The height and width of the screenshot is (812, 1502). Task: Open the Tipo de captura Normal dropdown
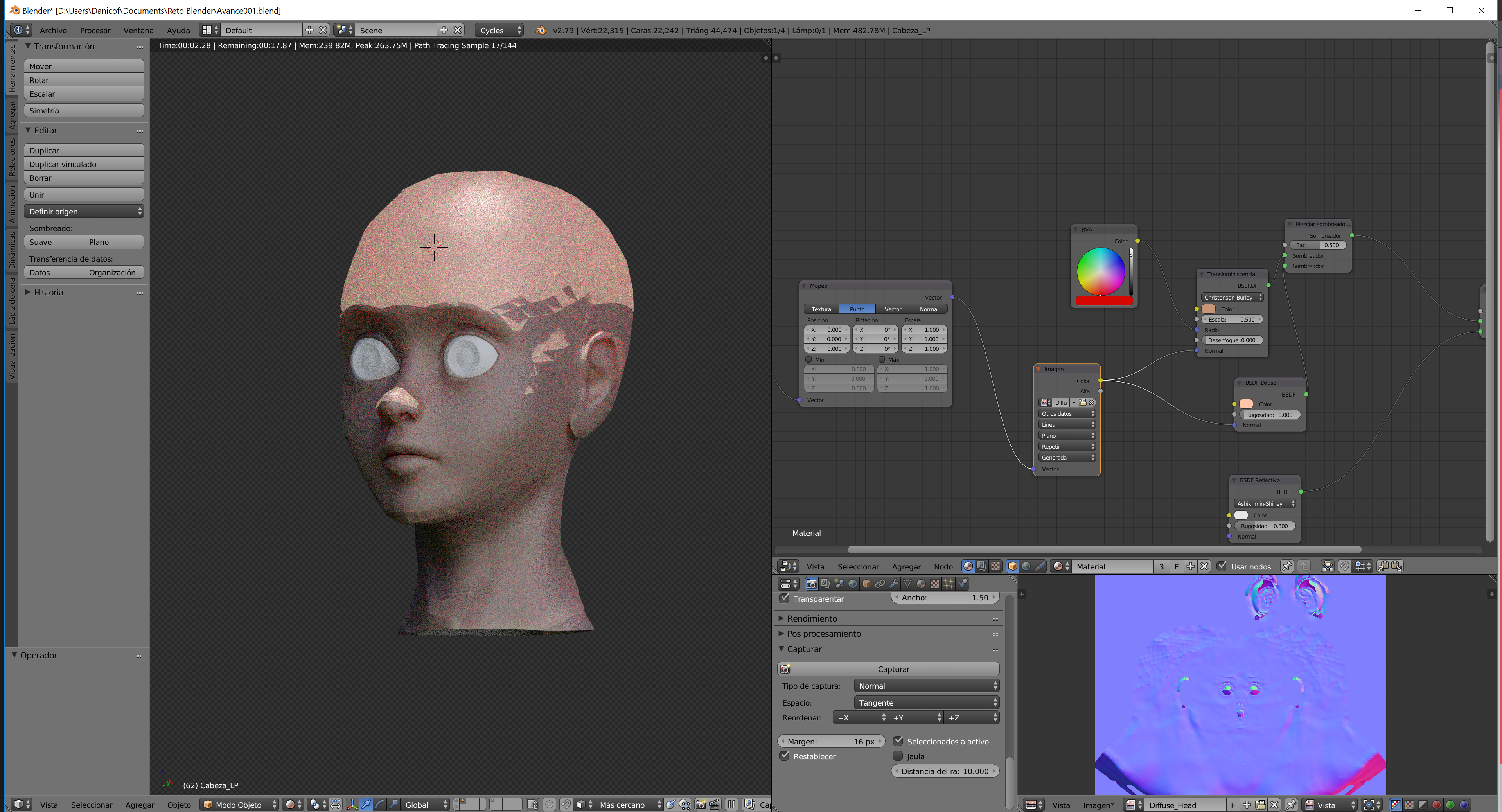(x=927, y=686)
